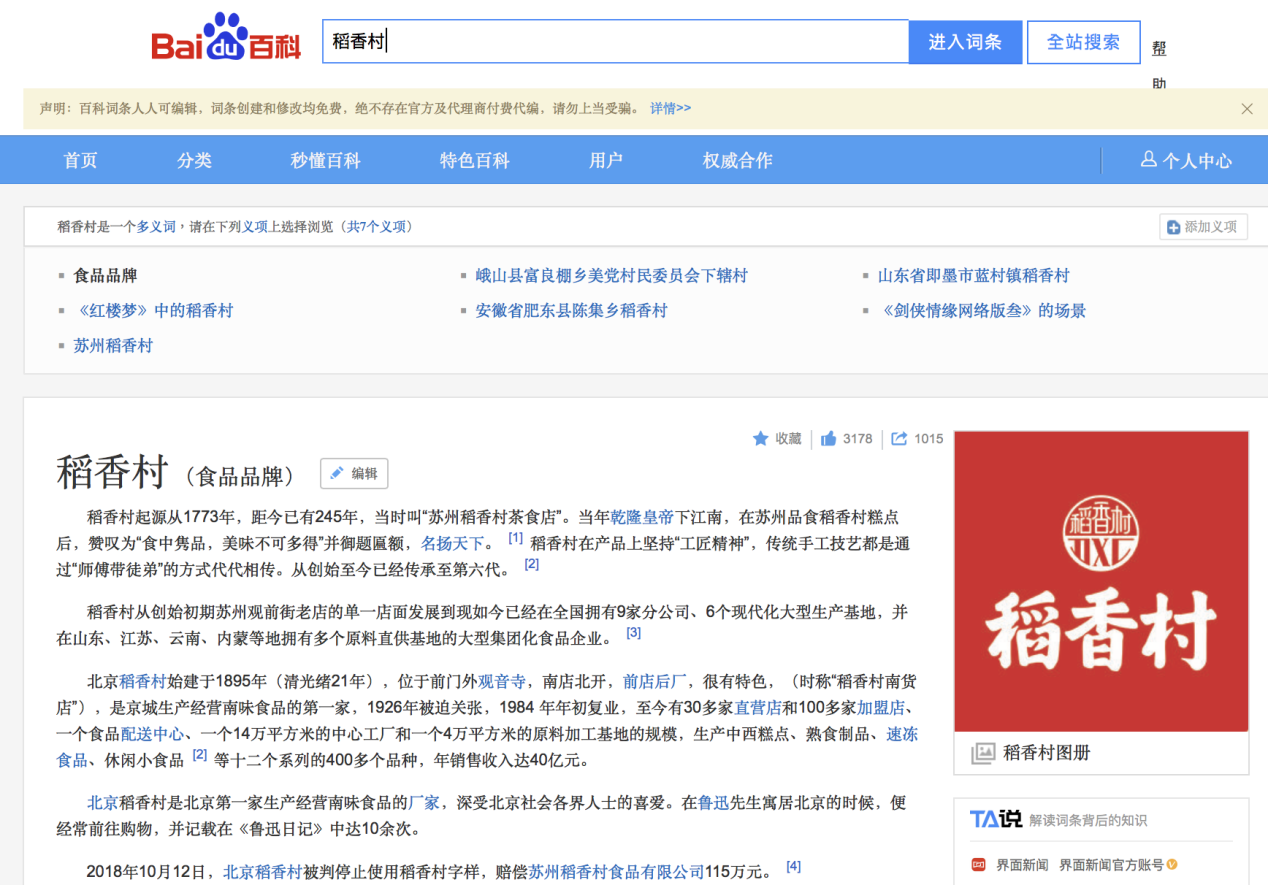
Task: Open the 权威合作 navigation tab
Action: [738, 160]
